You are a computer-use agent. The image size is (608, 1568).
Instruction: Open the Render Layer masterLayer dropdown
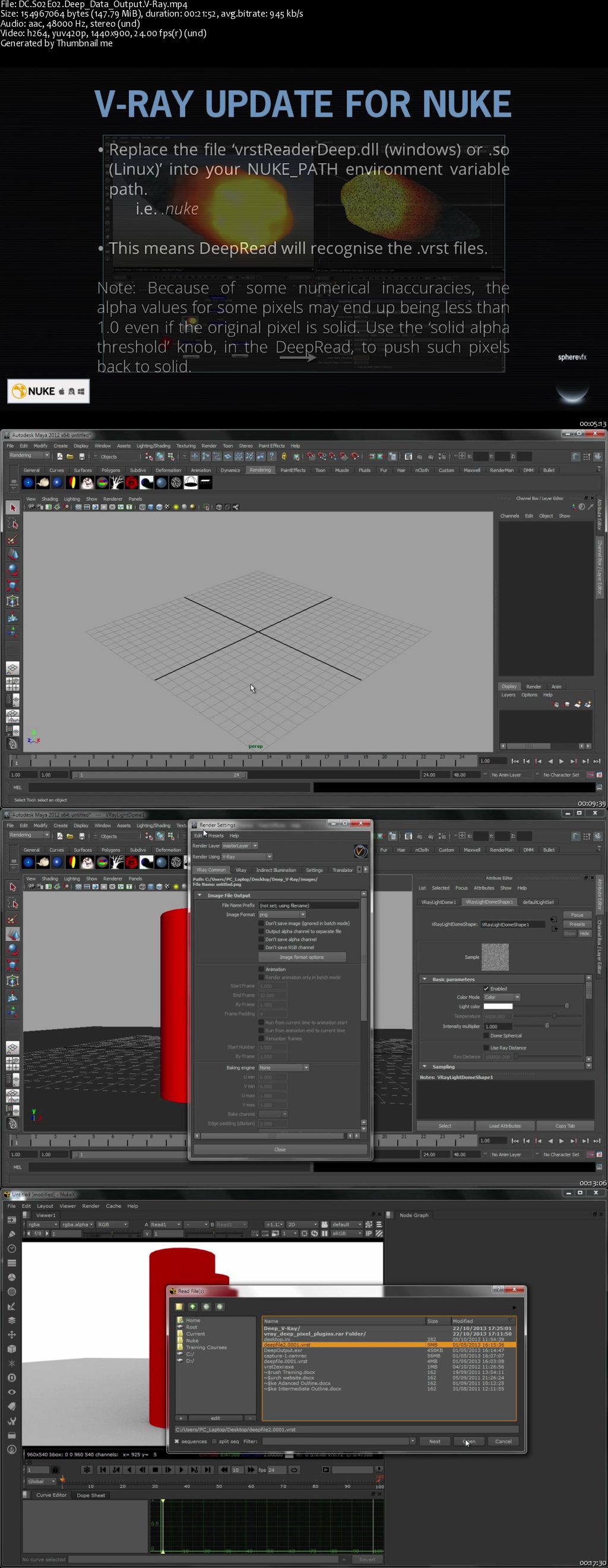tap(240, 846)
